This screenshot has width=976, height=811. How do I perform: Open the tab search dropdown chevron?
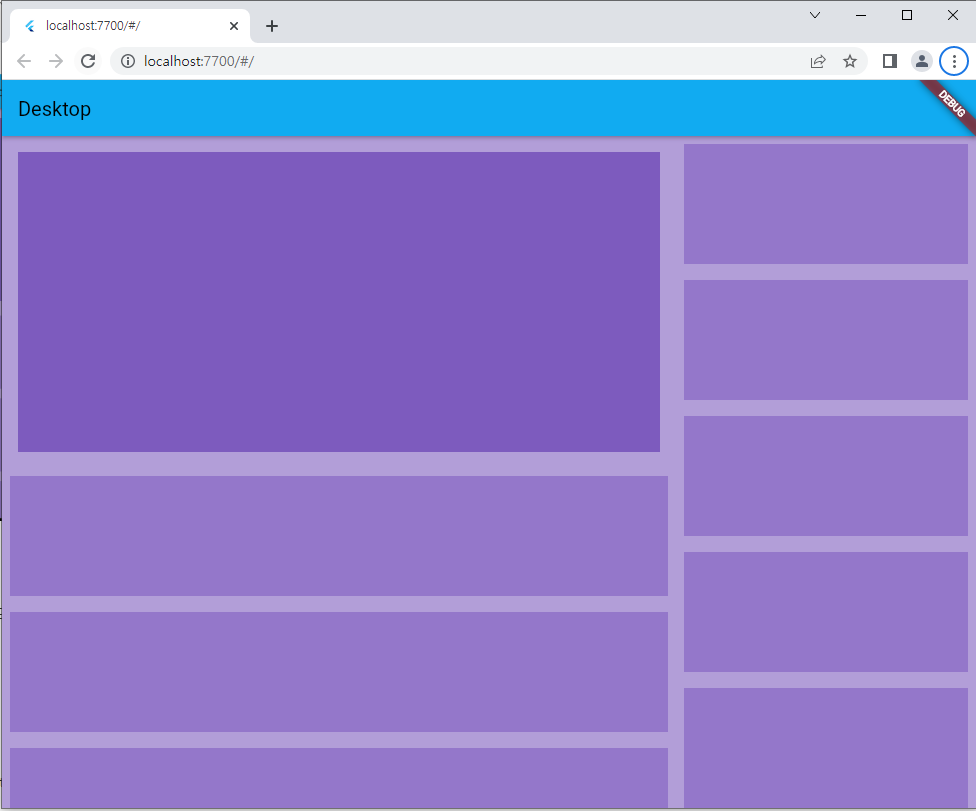[x=815, y=15]
